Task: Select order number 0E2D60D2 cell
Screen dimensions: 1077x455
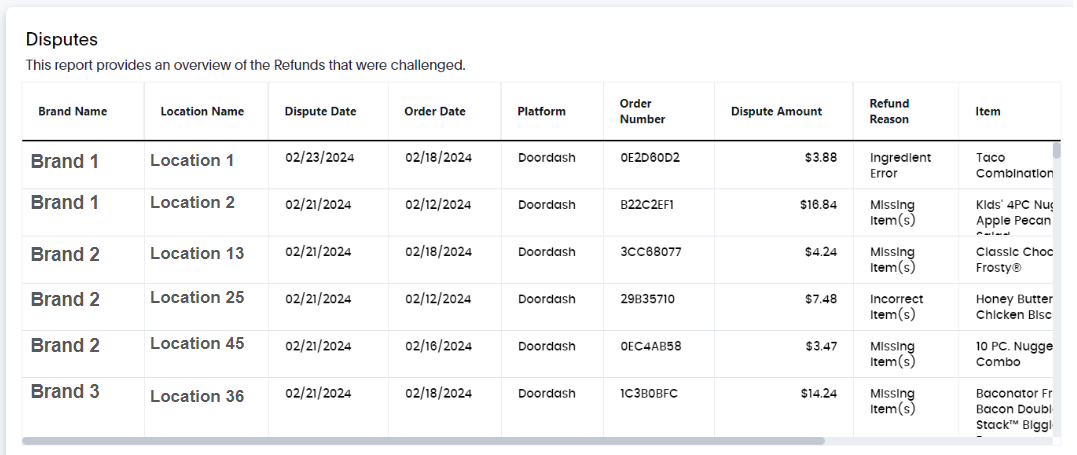Action: [x=650, y=157]
